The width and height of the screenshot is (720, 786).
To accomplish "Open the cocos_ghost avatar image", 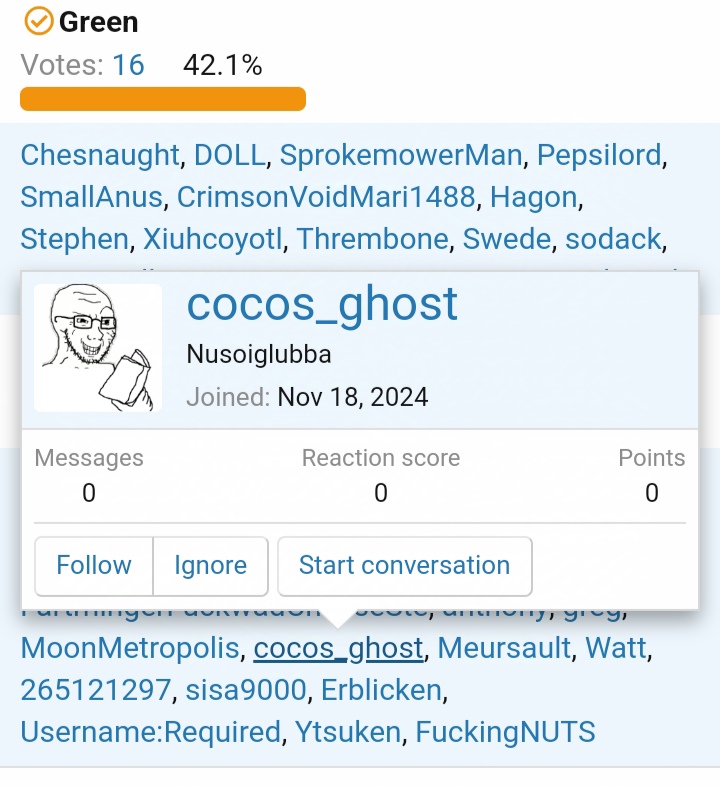I will (x=98, y=348).
